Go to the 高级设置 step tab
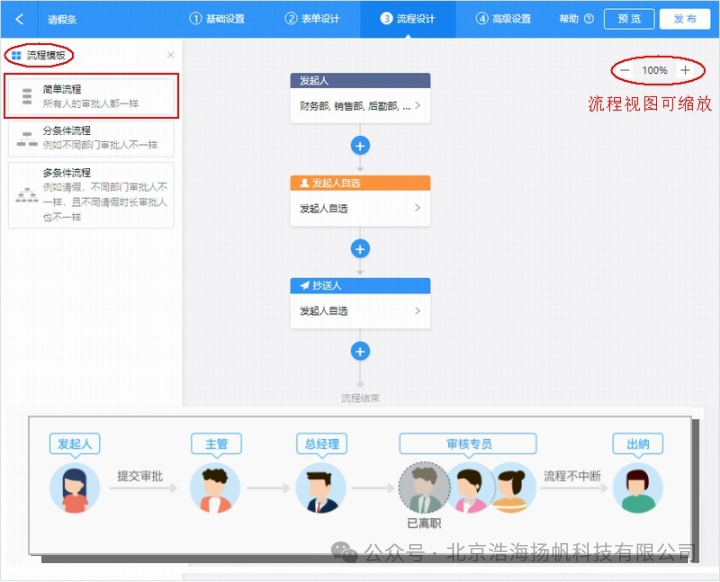The height and width of the screenshot is (582, 720). (x=503, y=19)
